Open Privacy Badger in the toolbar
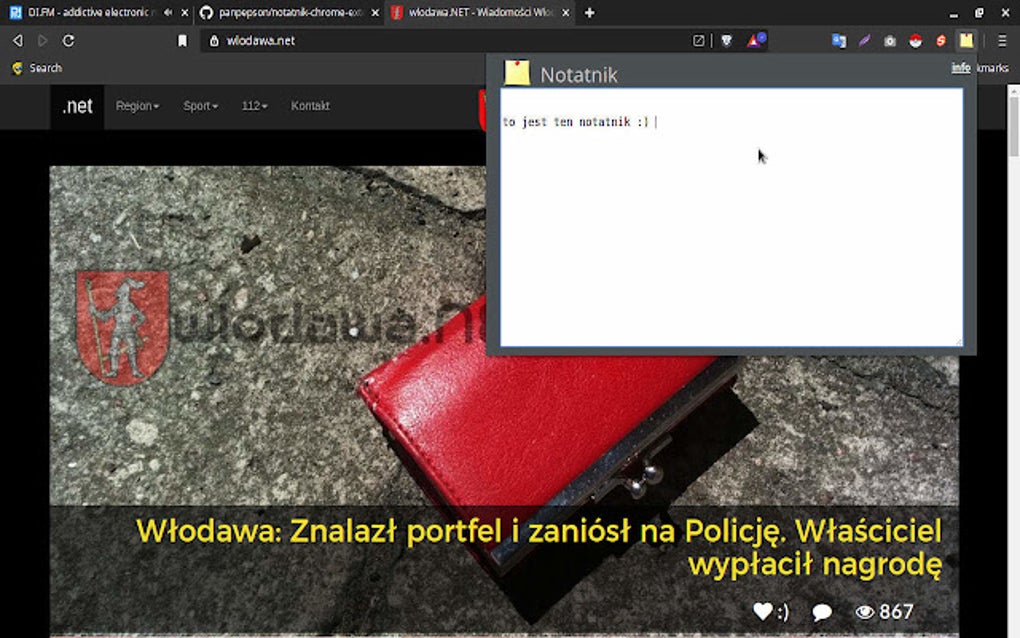The image size is (1020, 638). (x=727, y=40)
